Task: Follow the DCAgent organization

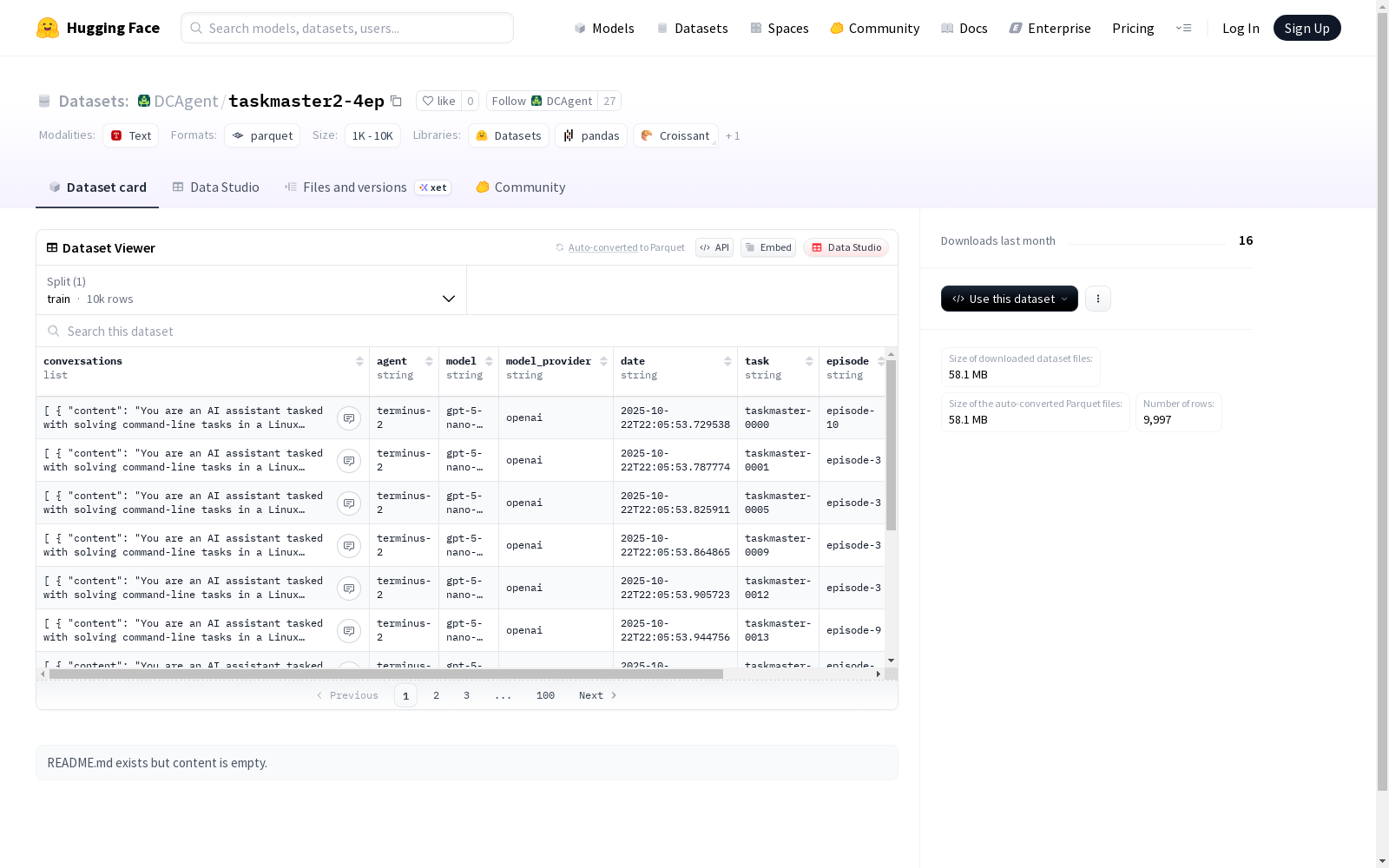Action: click(543, 101)
